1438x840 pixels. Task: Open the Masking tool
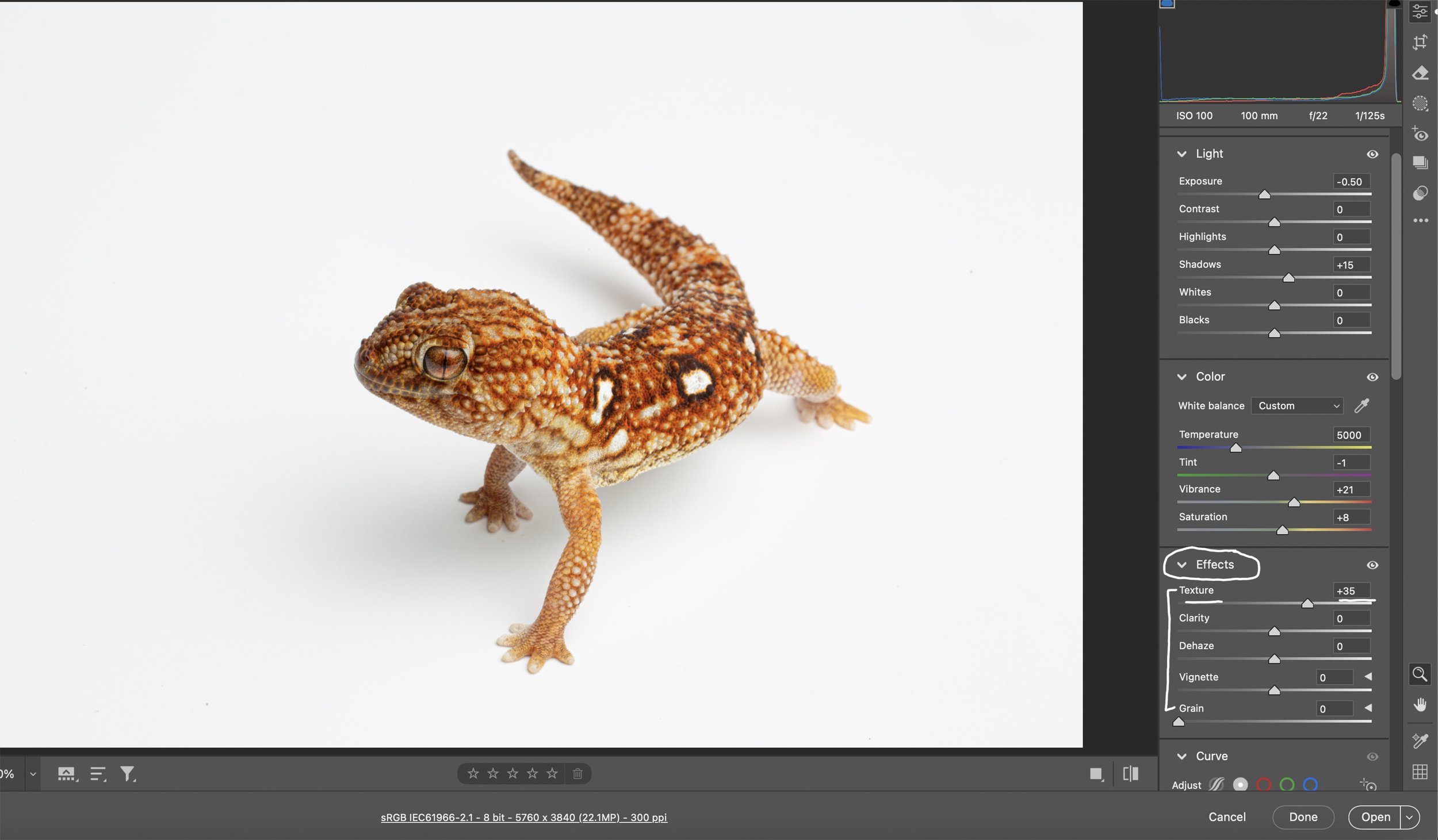pos(1420,103)
